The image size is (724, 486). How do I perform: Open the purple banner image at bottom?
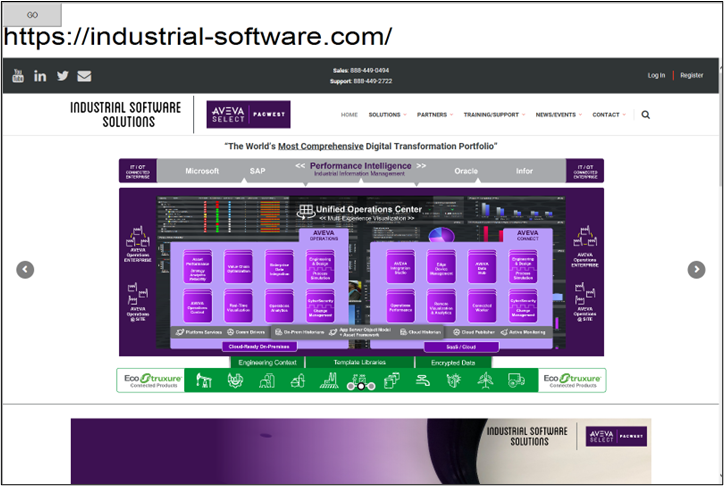[361, 450]
